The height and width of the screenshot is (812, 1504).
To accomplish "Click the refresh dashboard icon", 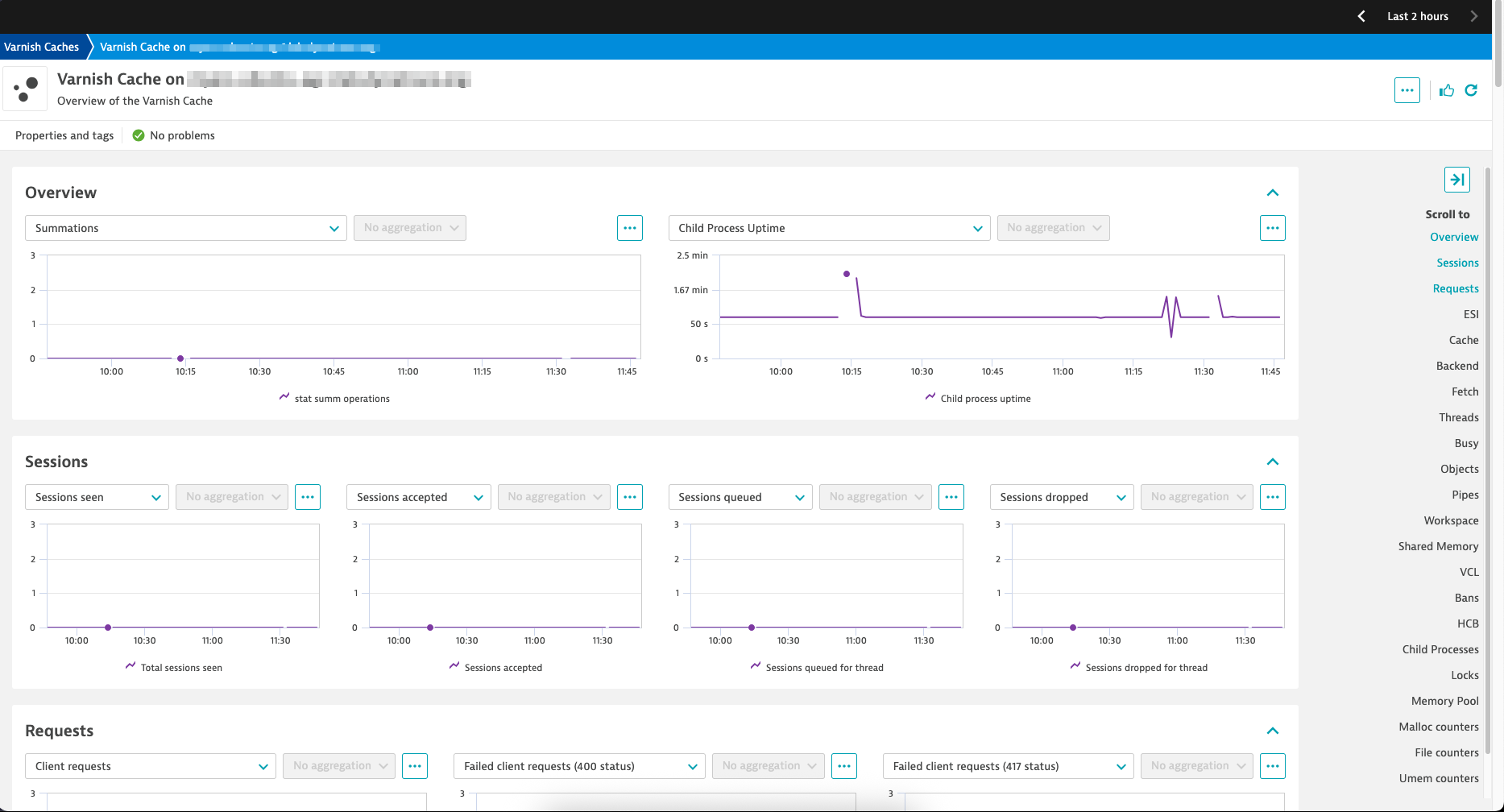I will pos(1471,90).
